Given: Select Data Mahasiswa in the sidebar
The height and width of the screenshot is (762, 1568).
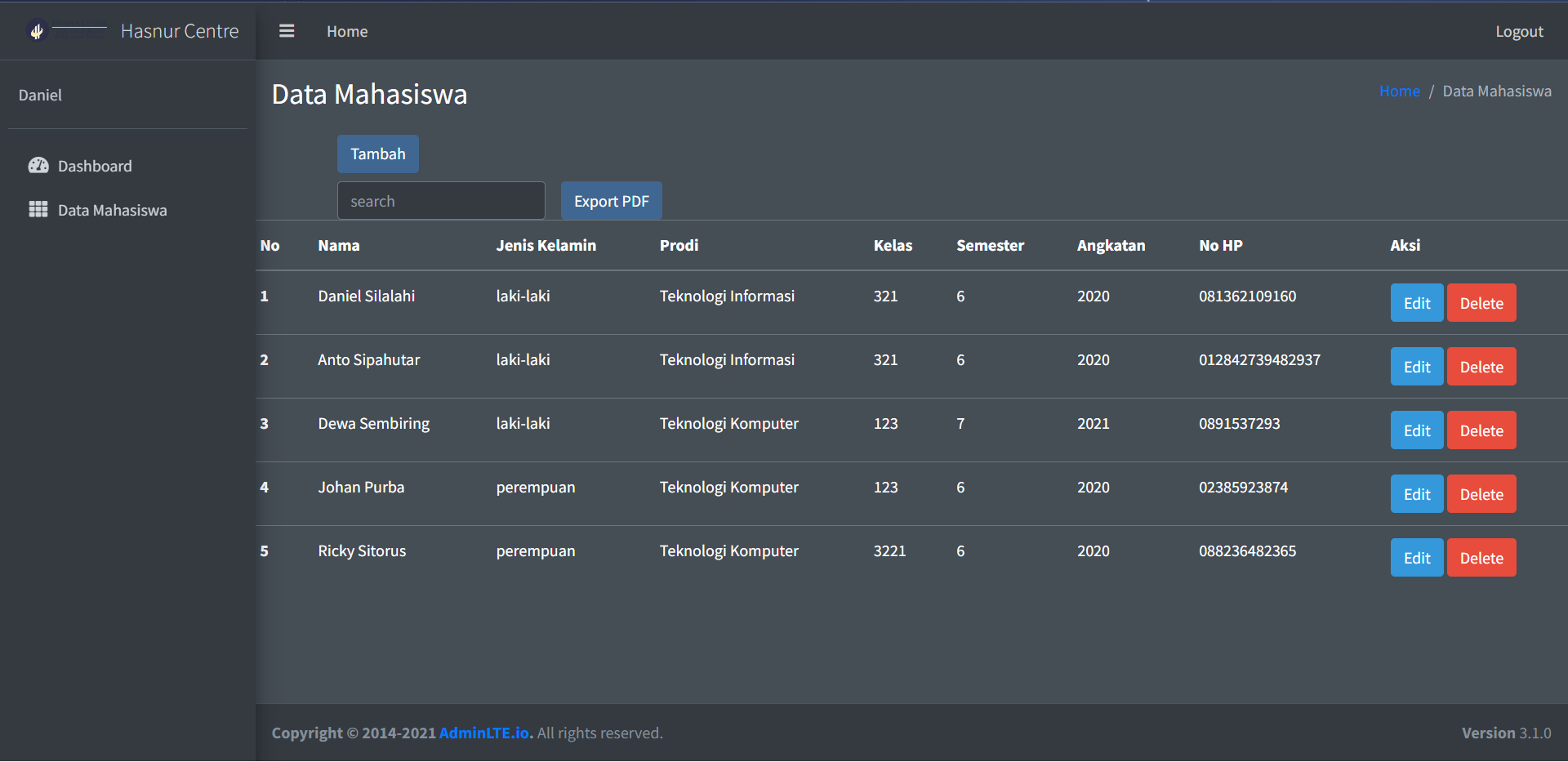Looking at the screenshot, I should pyautogui.click(x=113, y=210).
